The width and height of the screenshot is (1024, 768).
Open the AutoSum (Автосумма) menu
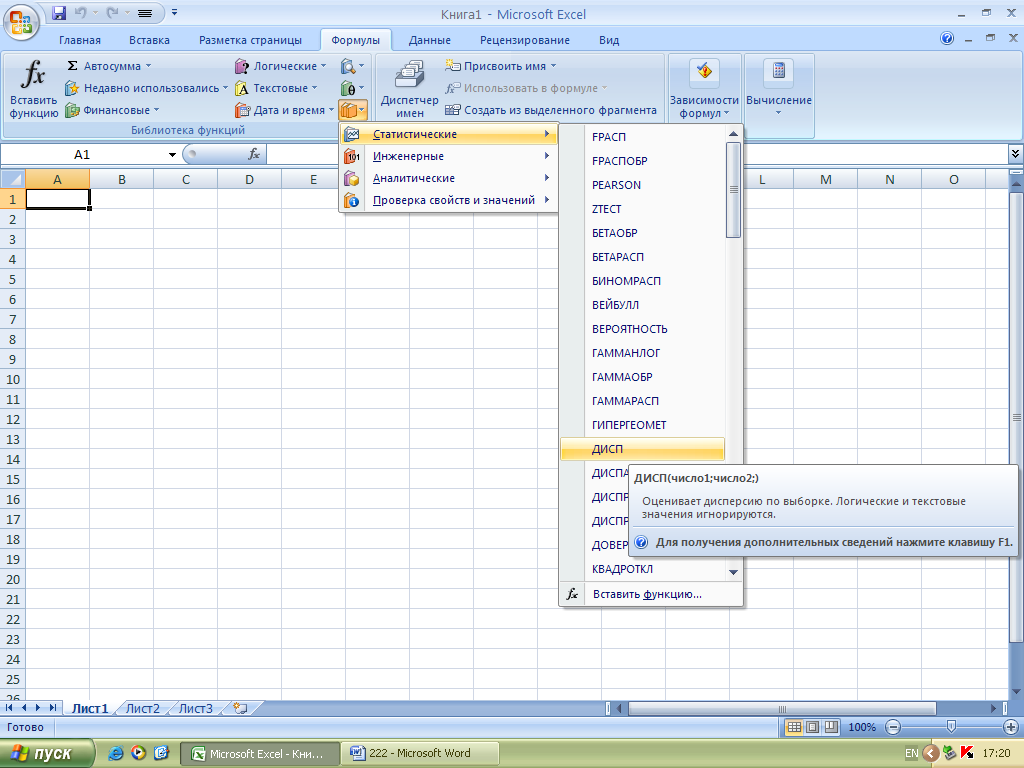(108, 66)
